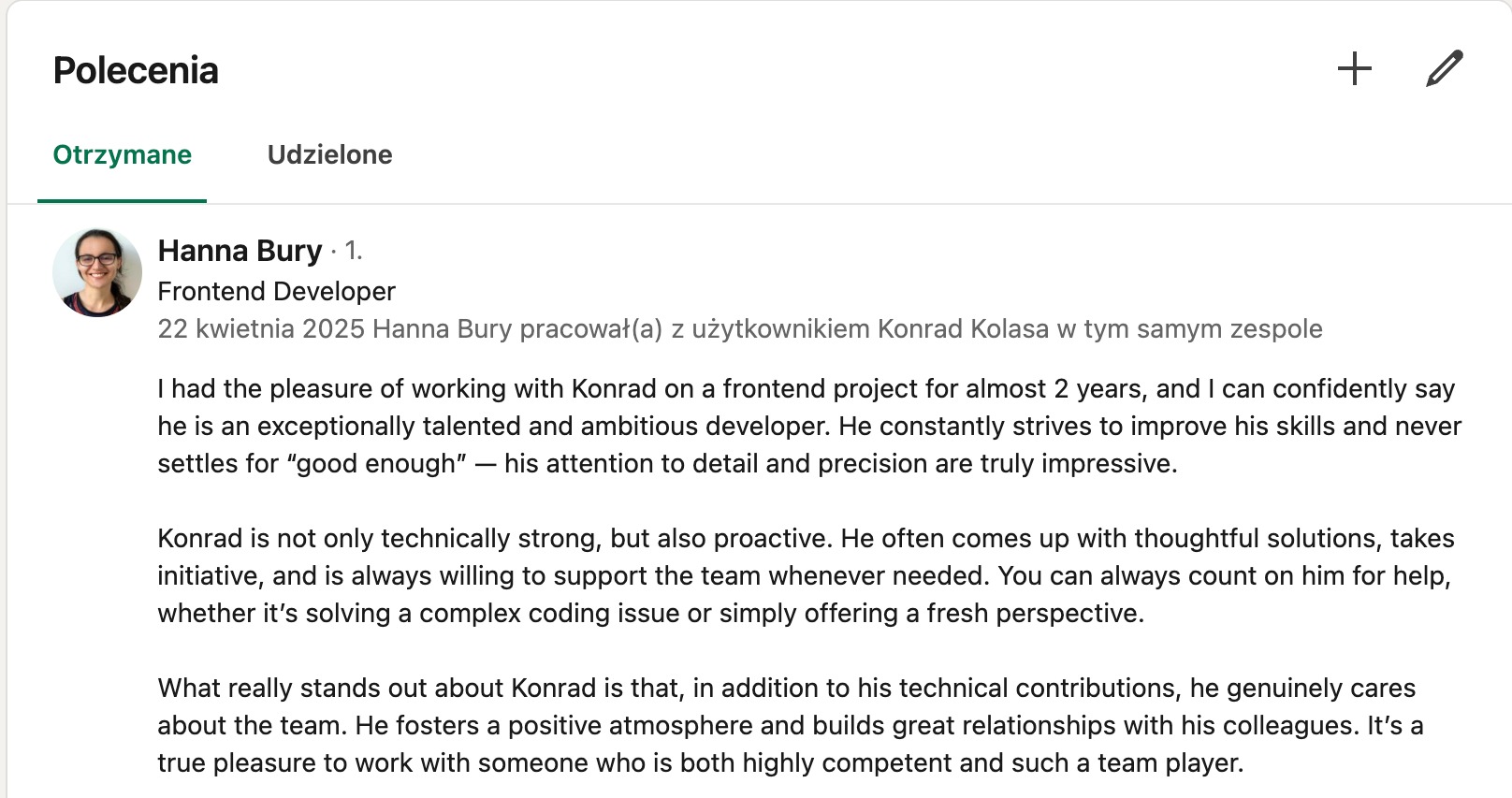1512x798 pixels.
Task: Click the line 'true pleasure to work with'
Action: click(x=700, y=763)
